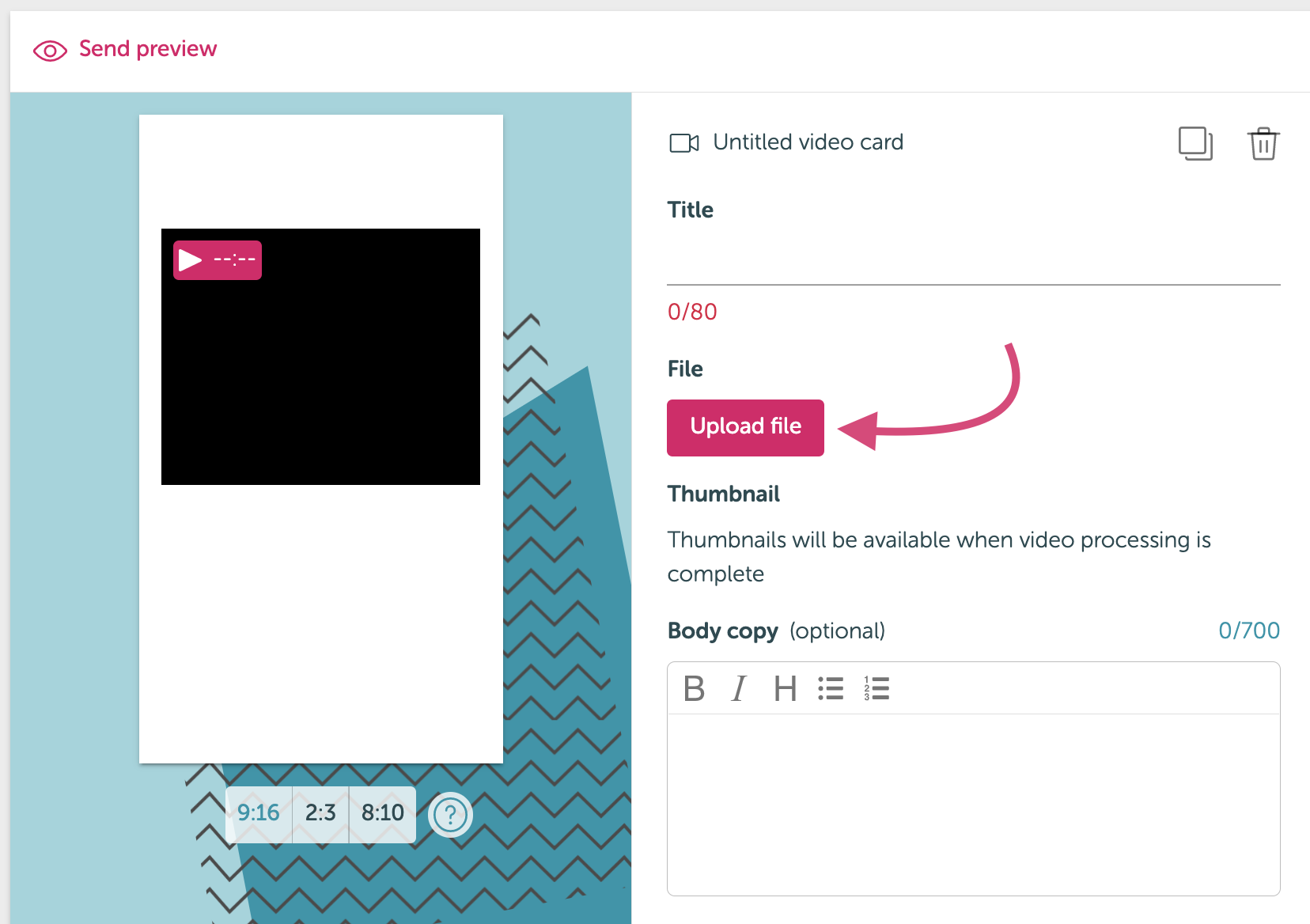Click the 0/700 body copy counter
The height and width of the screenshot is (924, 1310).
click(1249, 631)
